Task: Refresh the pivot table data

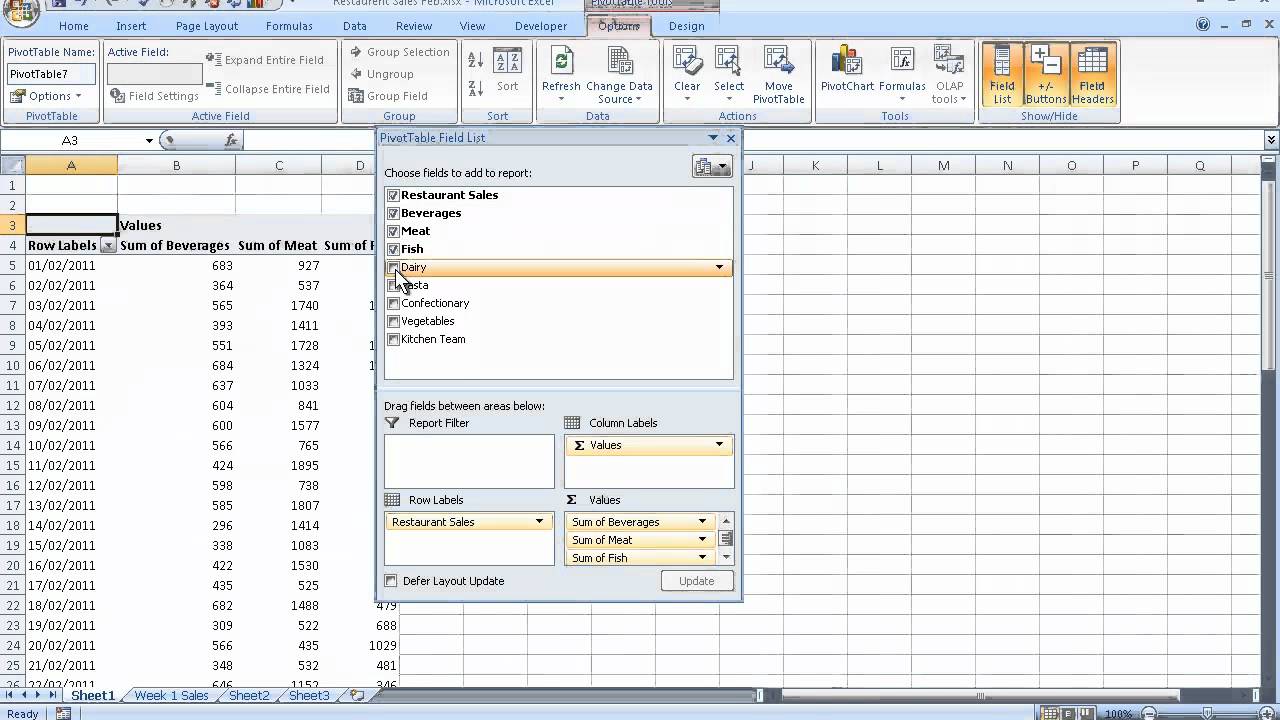Action: (561, 73)
